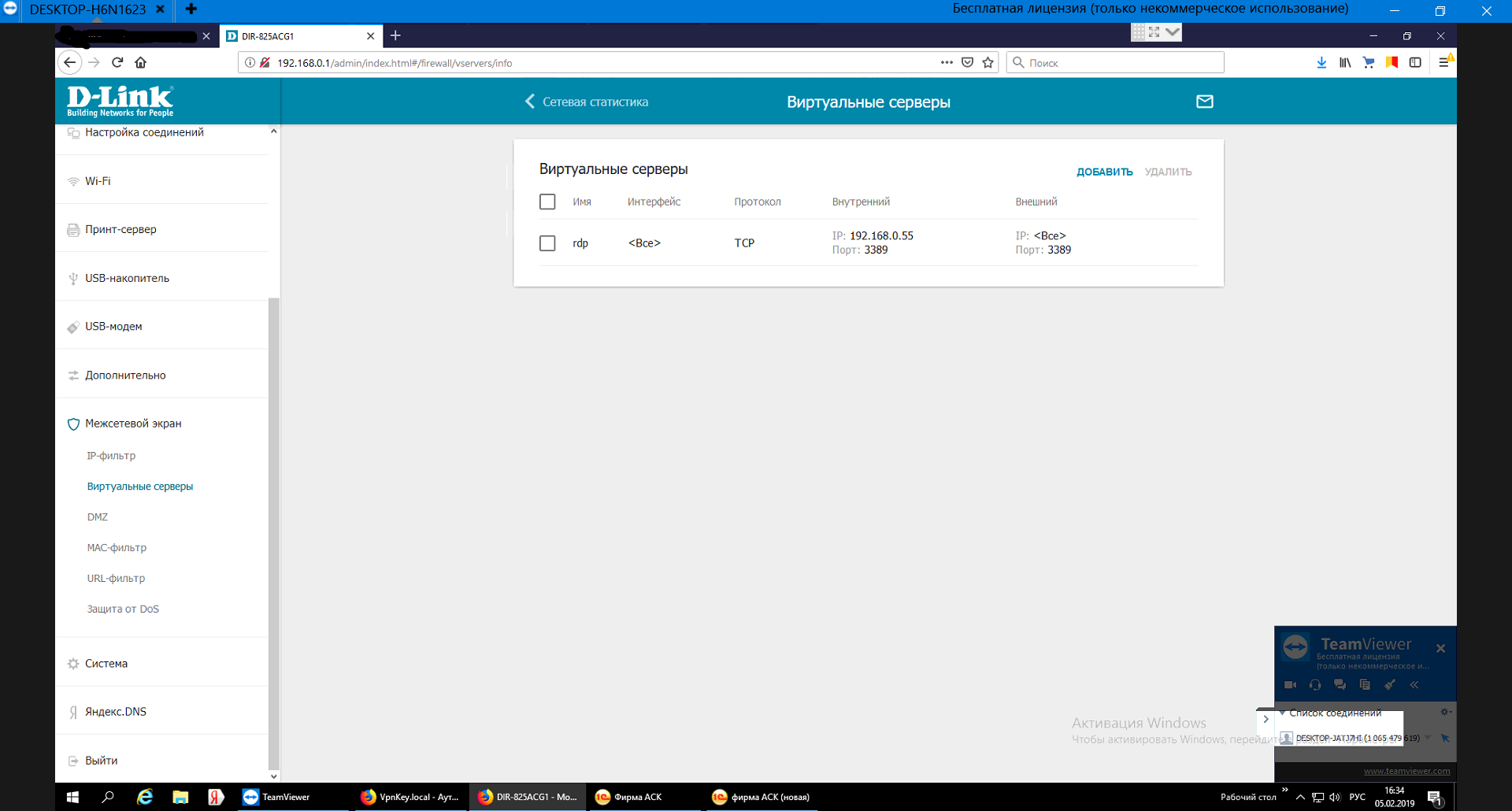This screenshot has height=811, width=1512.
Task: Open TeamViewer panel gear settings dropdown
Action: point(1446,712)
